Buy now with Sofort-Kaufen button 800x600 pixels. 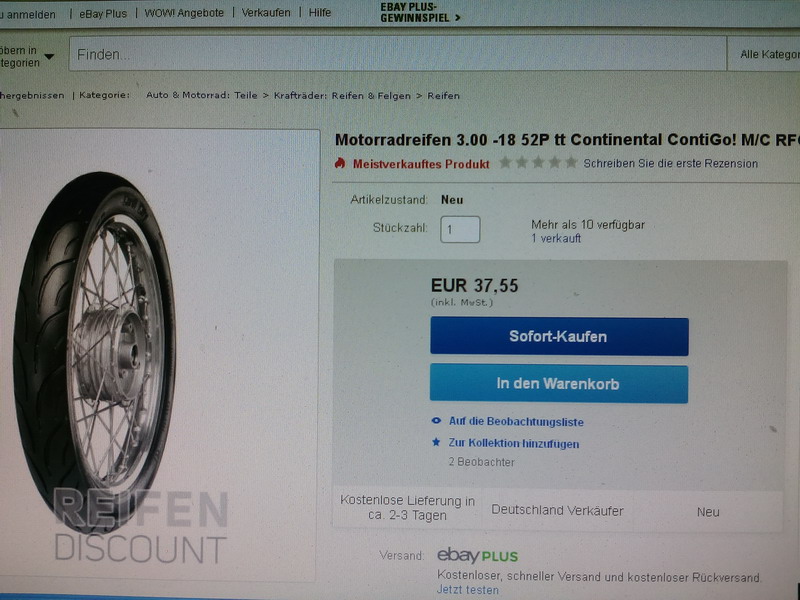(x=559, y=336)
